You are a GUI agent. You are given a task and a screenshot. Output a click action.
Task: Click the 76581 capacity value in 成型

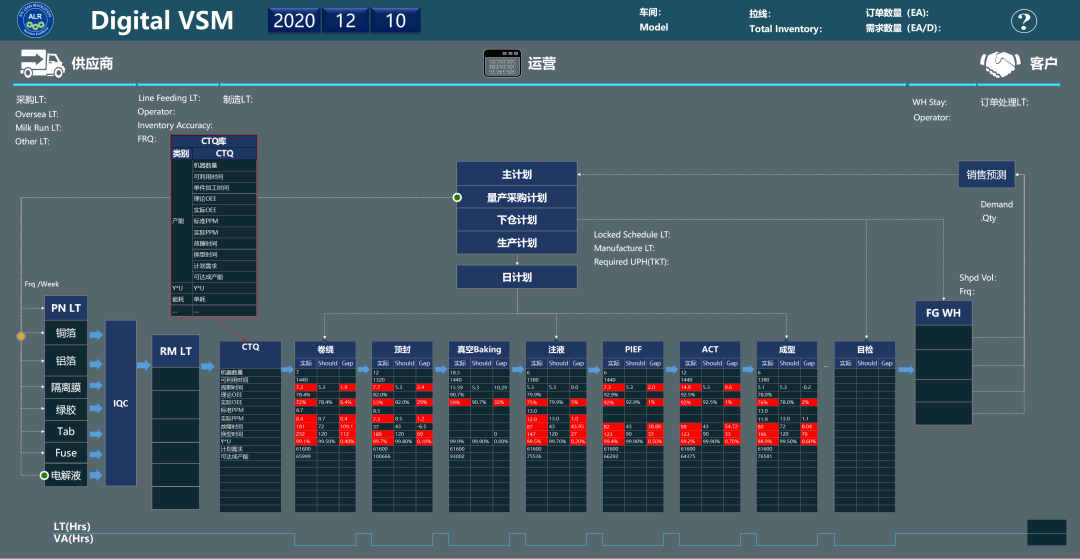point(766,456)
